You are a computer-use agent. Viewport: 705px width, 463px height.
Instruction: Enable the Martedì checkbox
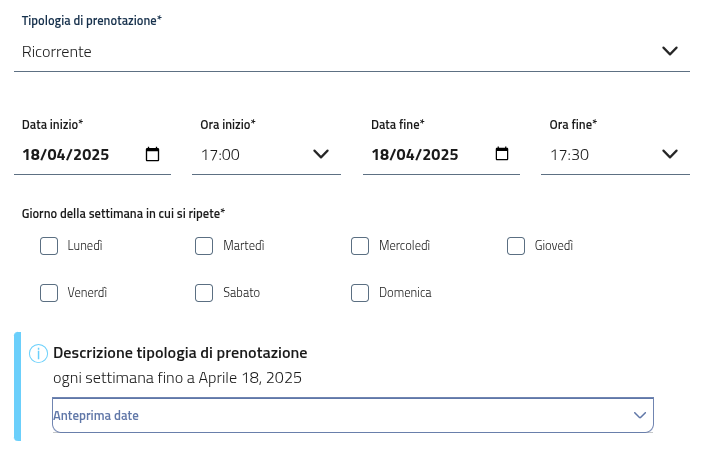coord(204,246)
